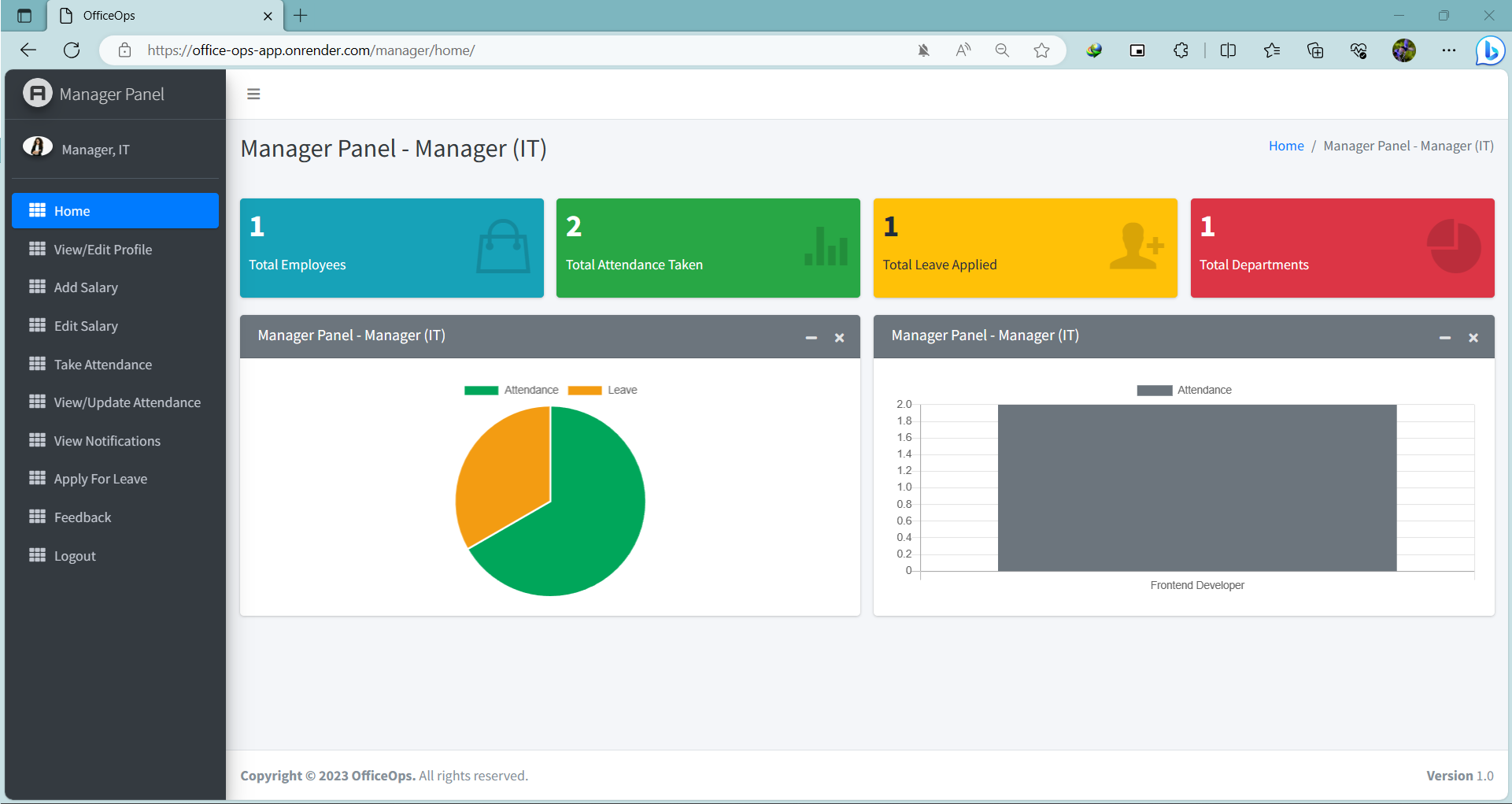Click the Total Employees label

coord(298,265)
